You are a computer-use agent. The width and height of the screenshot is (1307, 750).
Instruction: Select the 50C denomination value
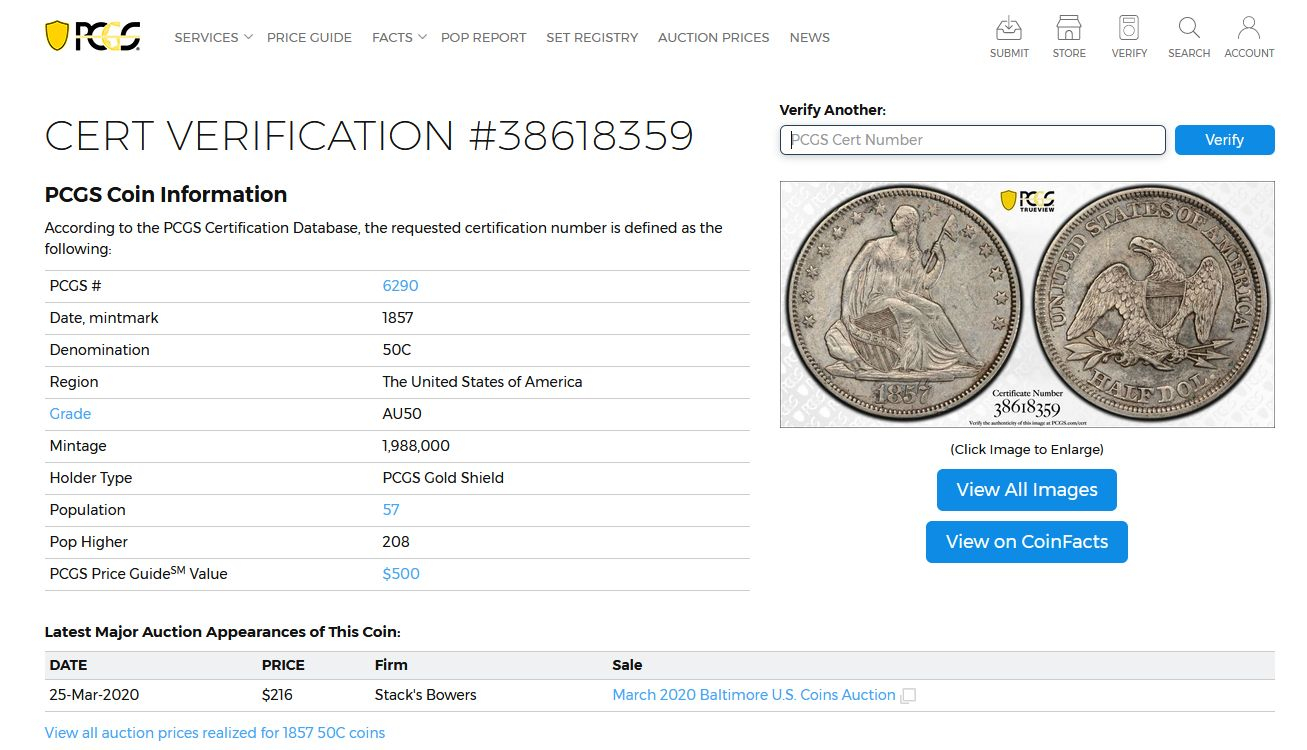tap(397, 350)
